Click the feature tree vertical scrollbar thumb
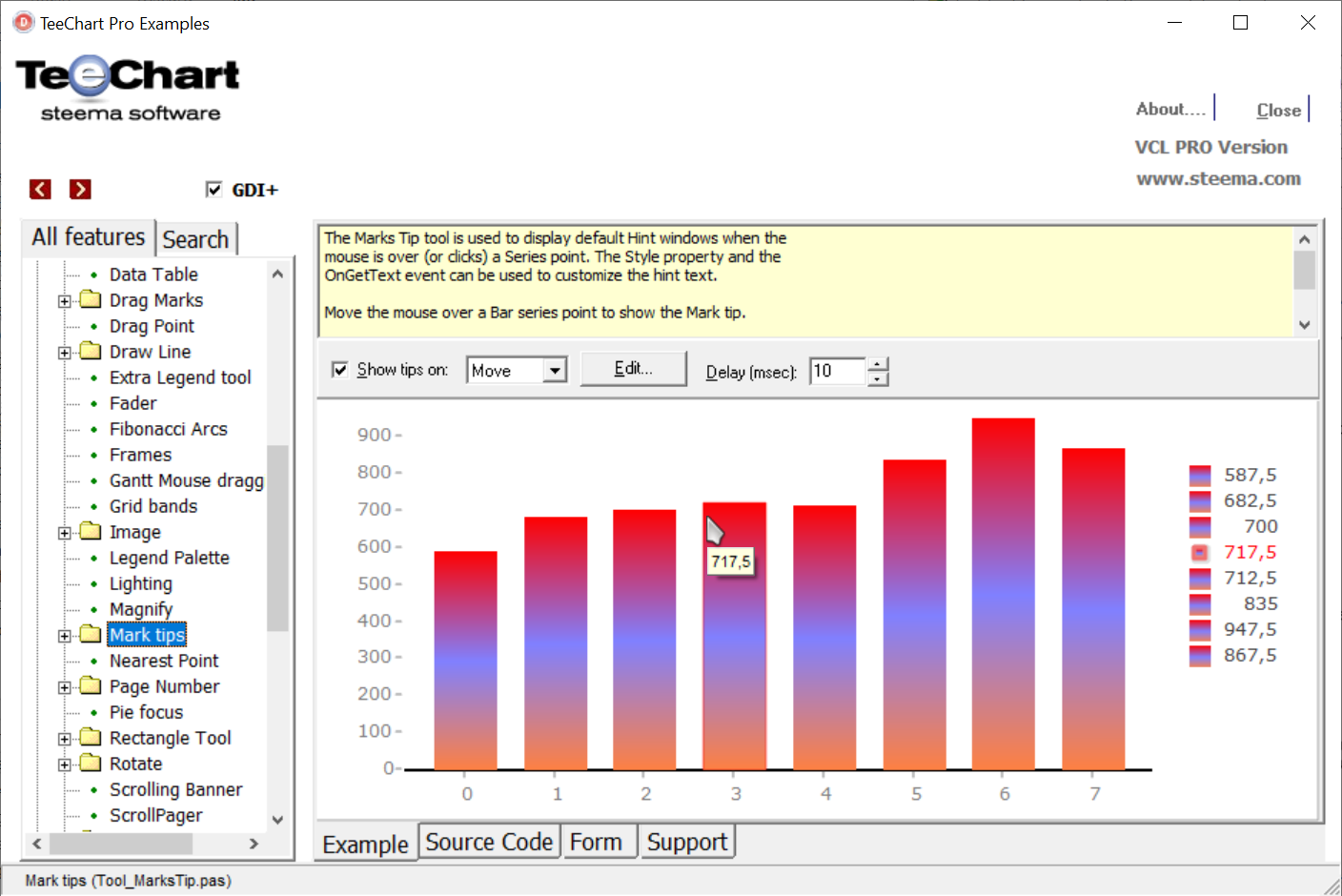This screenshot has height=896, width=1342. pyautogui.click(x=277, y=538)
